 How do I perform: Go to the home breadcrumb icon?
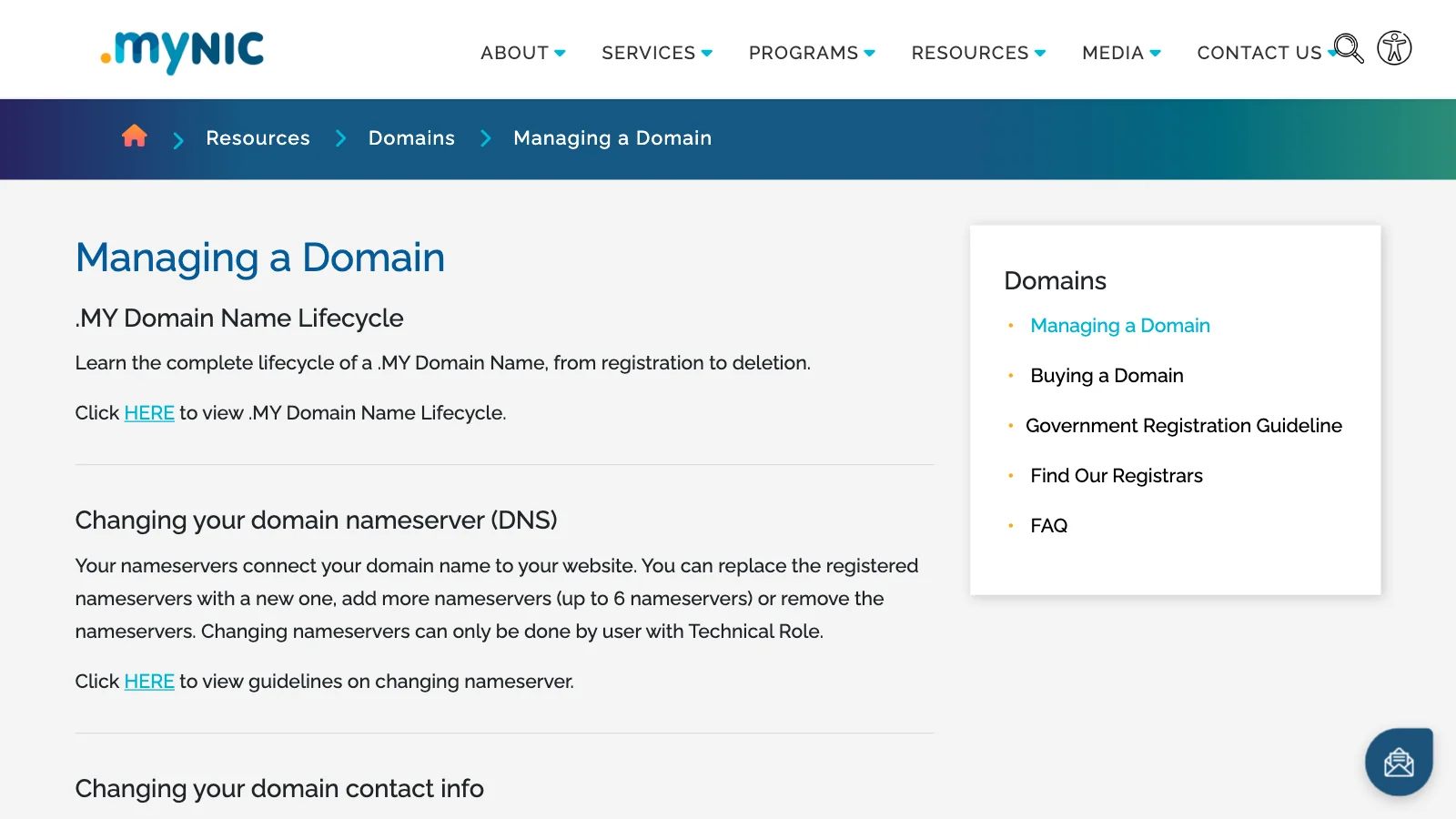(135, 136)
